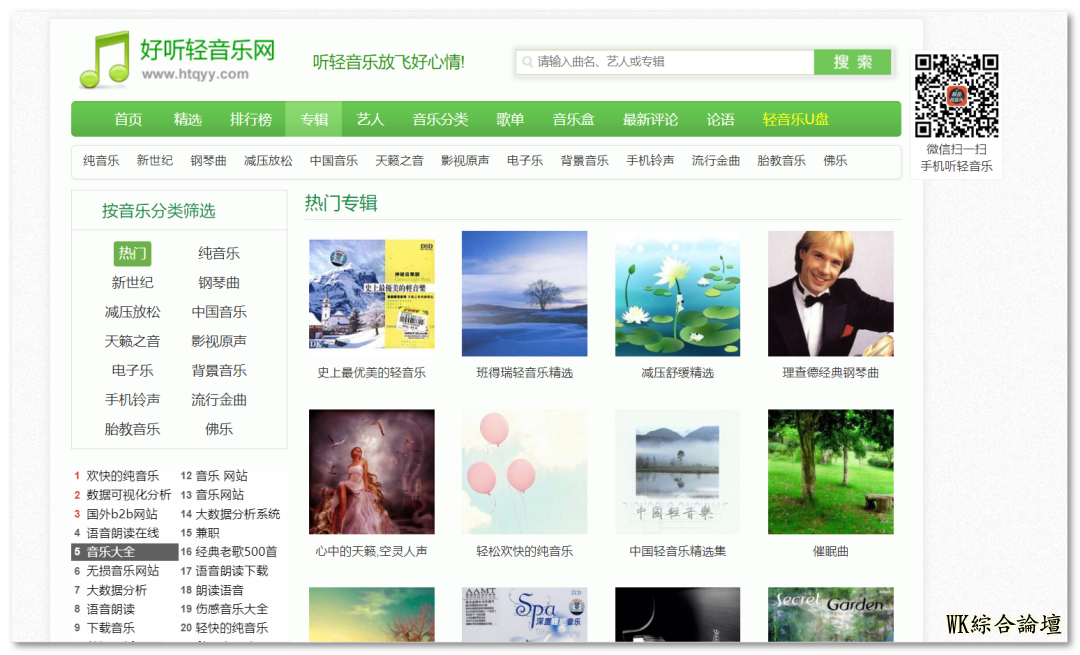This screenshot has width=1080, height=655.
Task: Select 中国音乐 in the category filter panel
Action: (x=219, y=312)
